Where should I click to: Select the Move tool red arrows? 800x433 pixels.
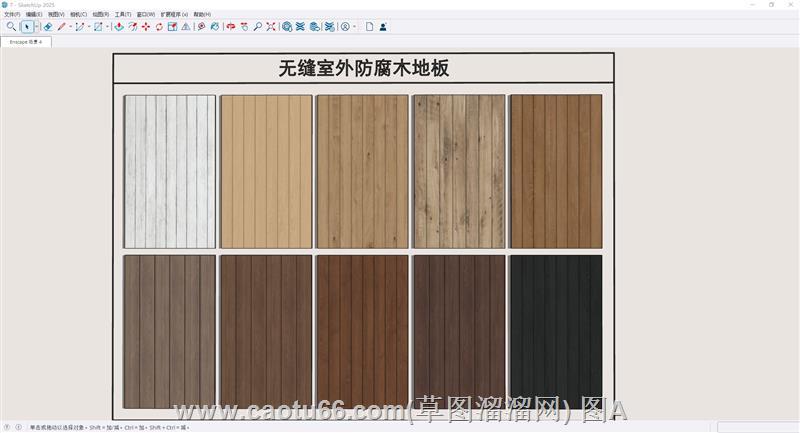click(x=146, y=27)
